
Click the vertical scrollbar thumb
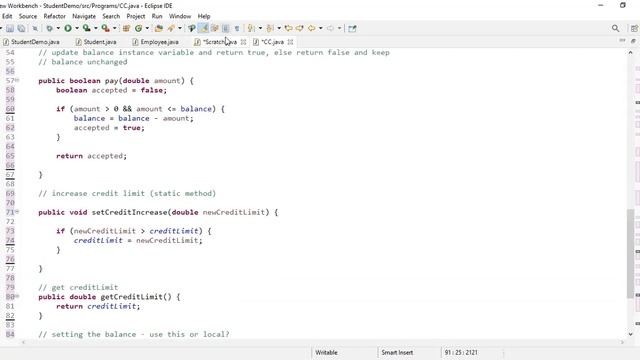(x=631, y=253)
